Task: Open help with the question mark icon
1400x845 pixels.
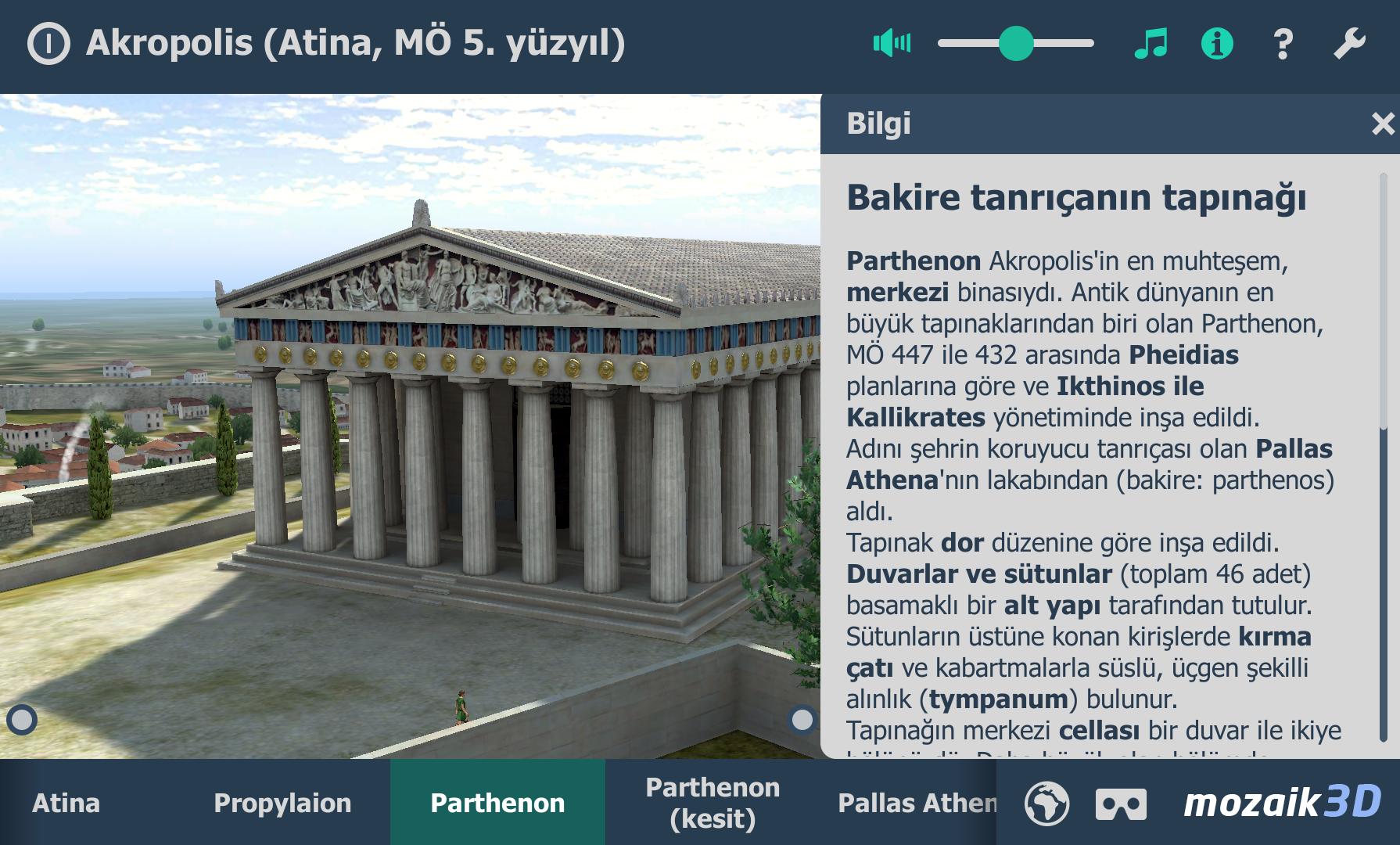Action: 1283,44
